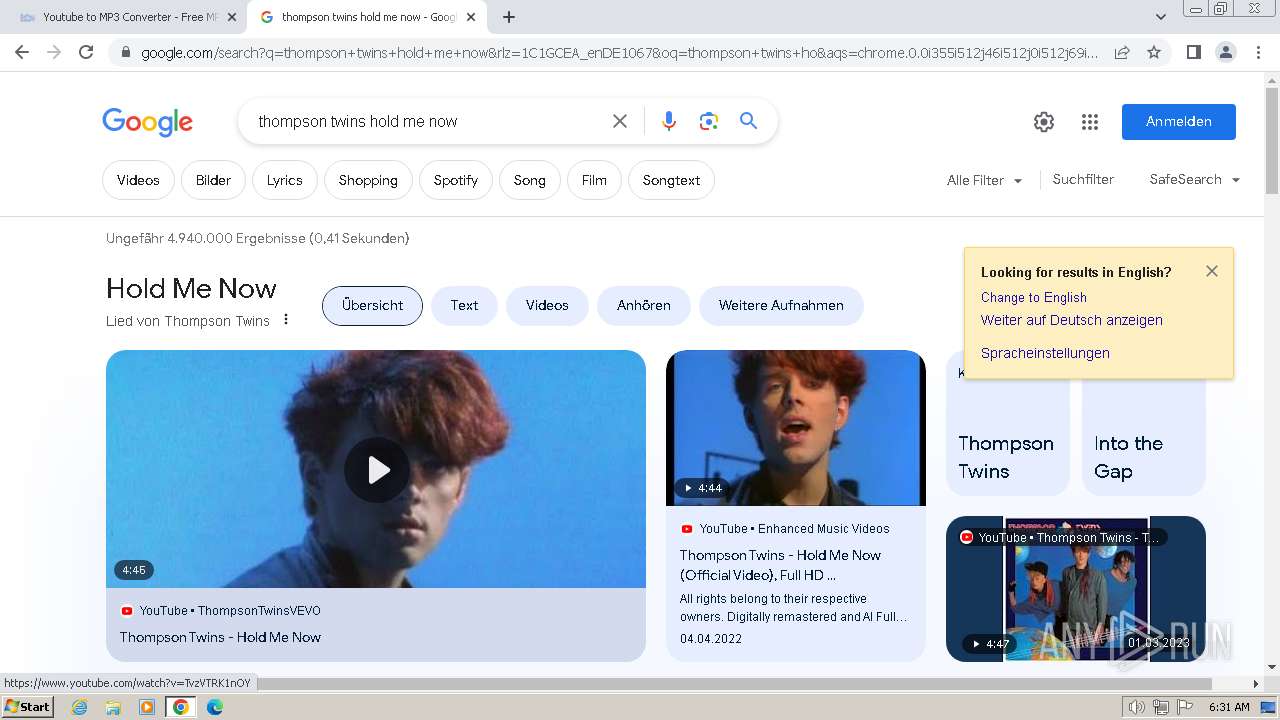Go forward to the next page
Viewport: 1280px width, 720px height.
pos(54,52)
